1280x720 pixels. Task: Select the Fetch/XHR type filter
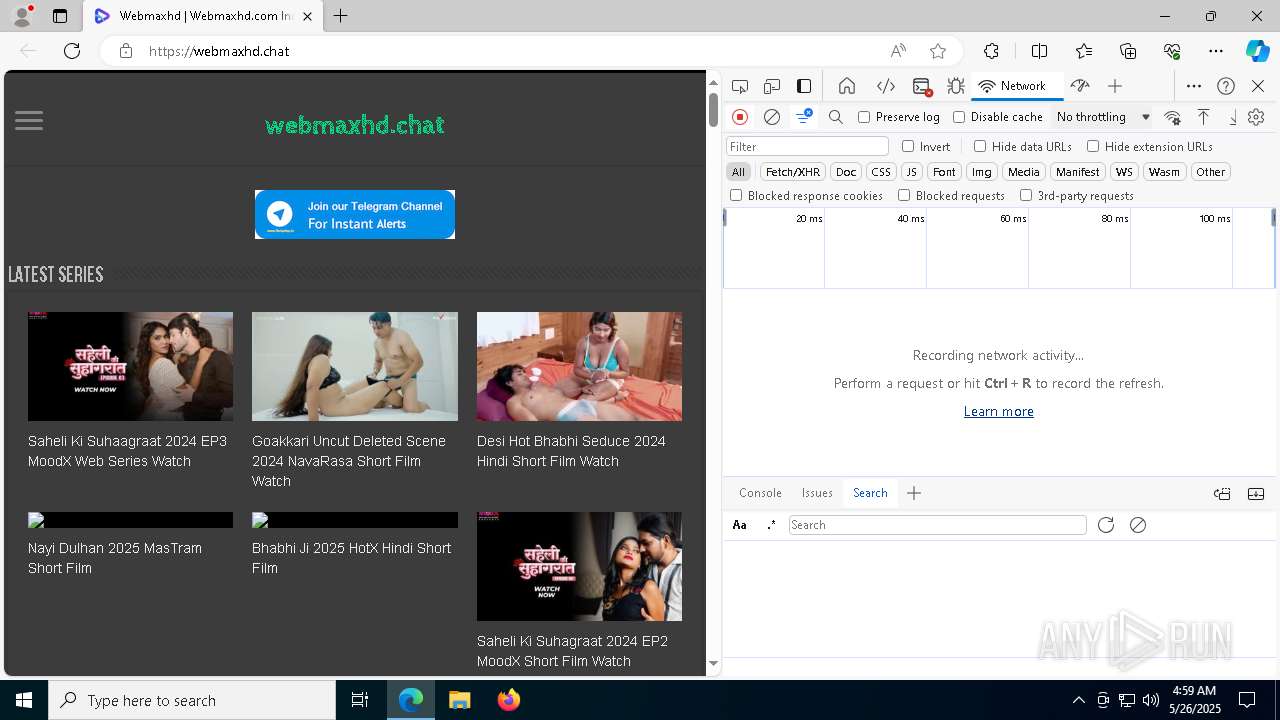coord(793,172)
